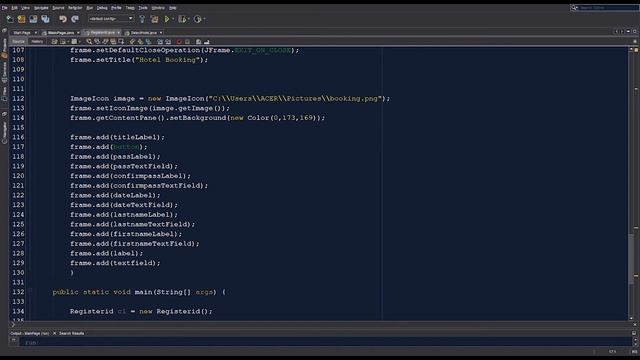Click the Find Next Occurrence icon

(x=105, y=41)
